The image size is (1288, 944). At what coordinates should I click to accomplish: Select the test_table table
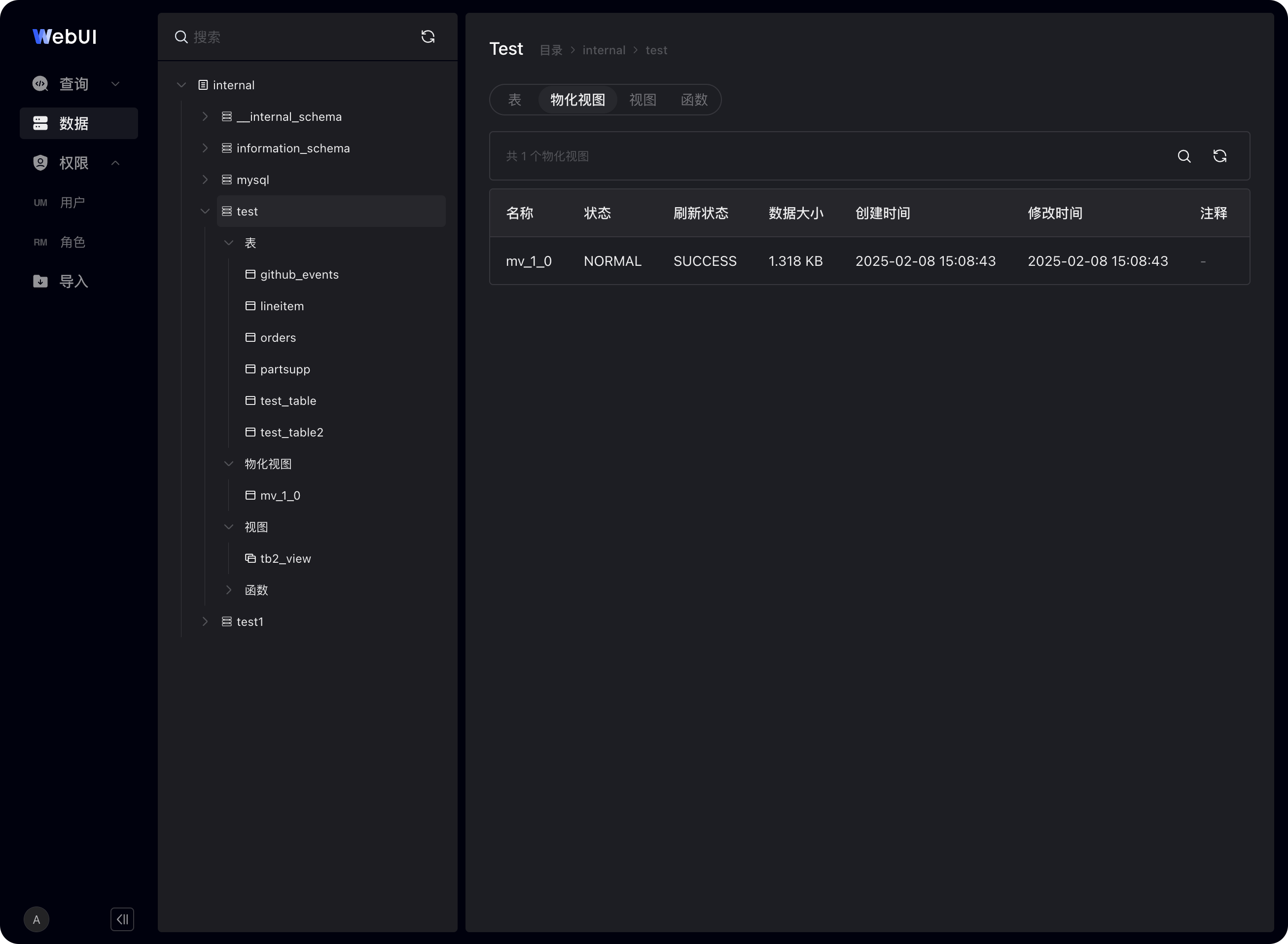pyautogui.click(x=288, y=400)
